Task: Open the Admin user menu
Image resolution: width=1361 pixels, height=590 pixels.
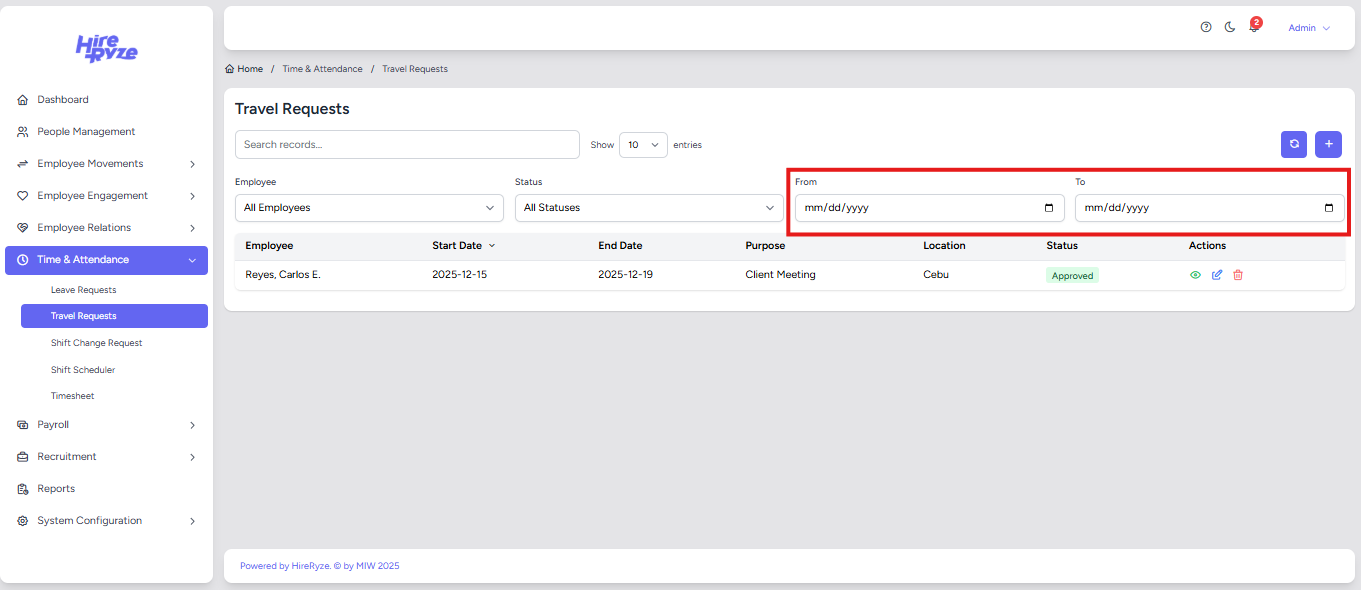Action: click(x=1308, y=28)
